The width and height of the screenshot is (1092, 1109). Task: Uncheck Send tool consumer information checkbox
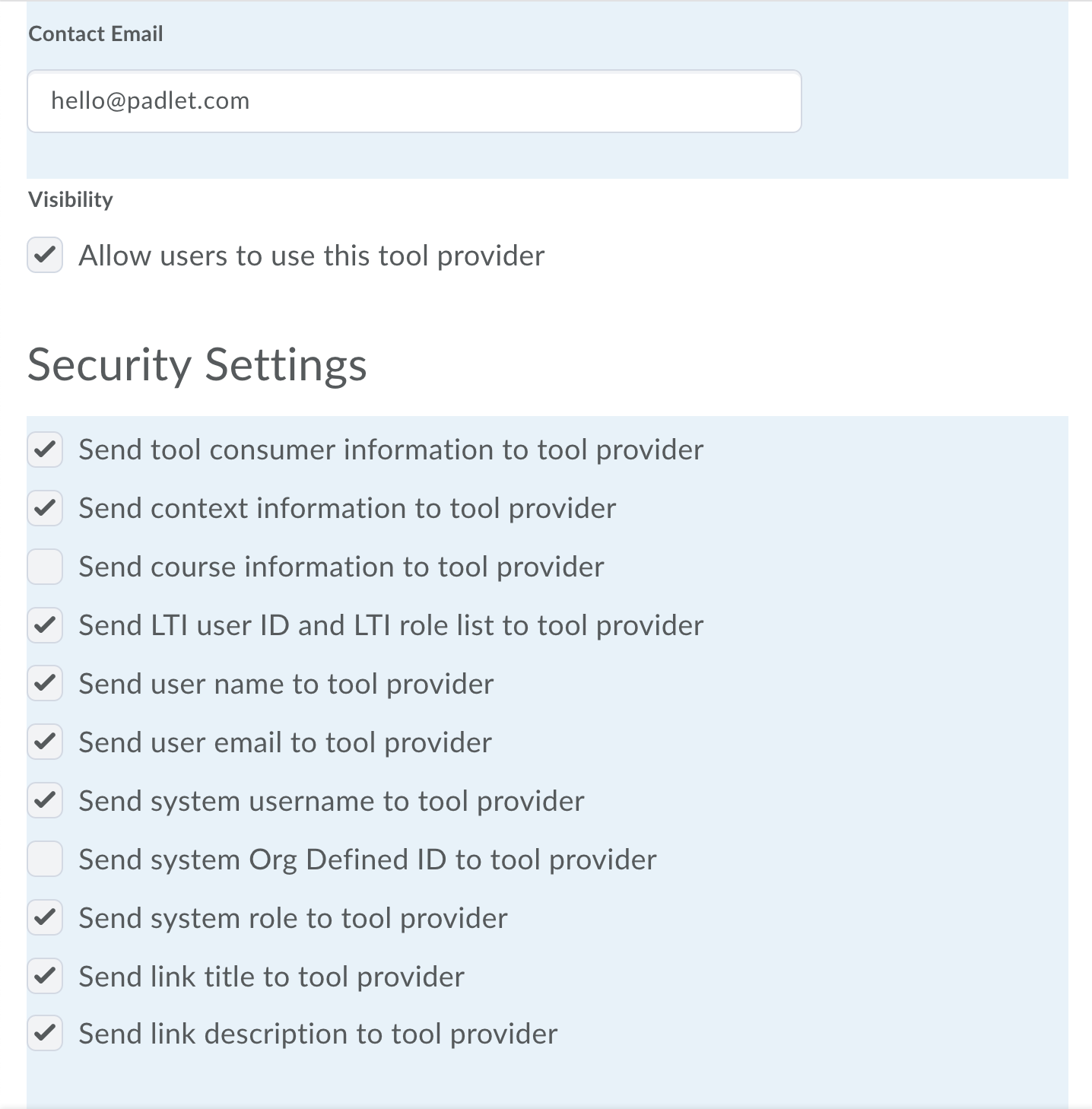tap(45, 450)
